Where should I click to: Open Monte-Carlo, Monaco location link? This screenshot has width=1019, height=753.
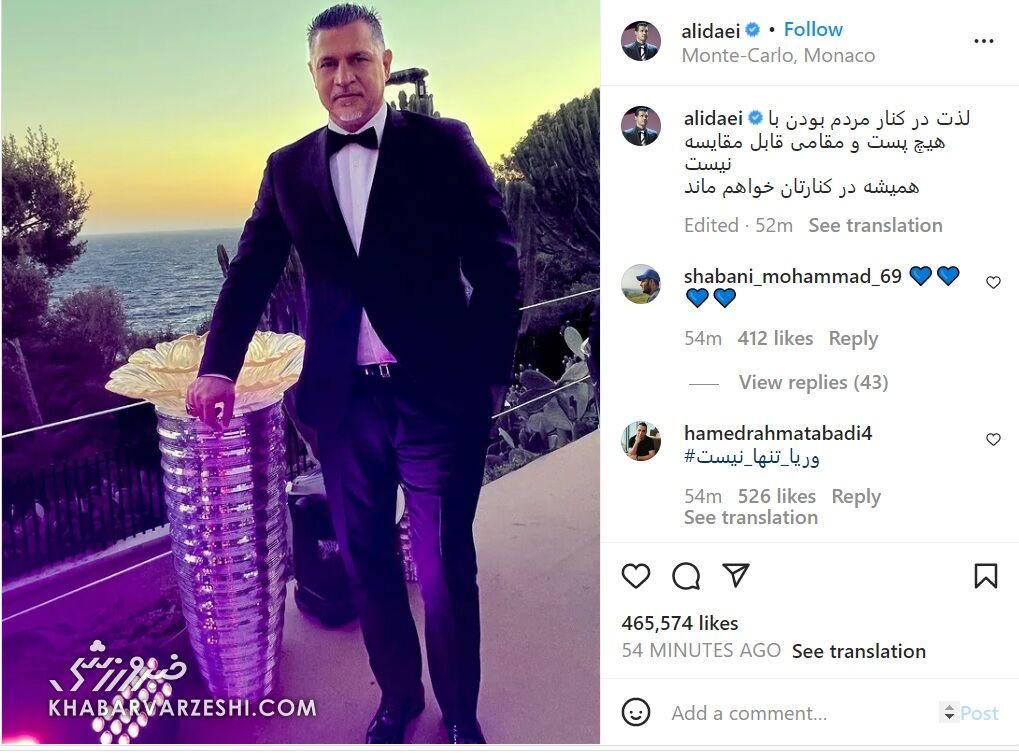tap(778, 56)
